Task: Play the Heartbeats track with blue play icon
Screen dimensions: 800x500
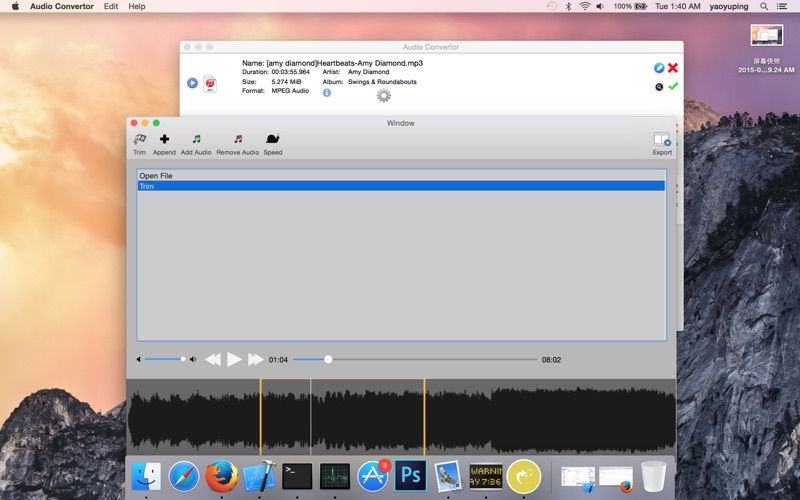Action: coord(192,83)
